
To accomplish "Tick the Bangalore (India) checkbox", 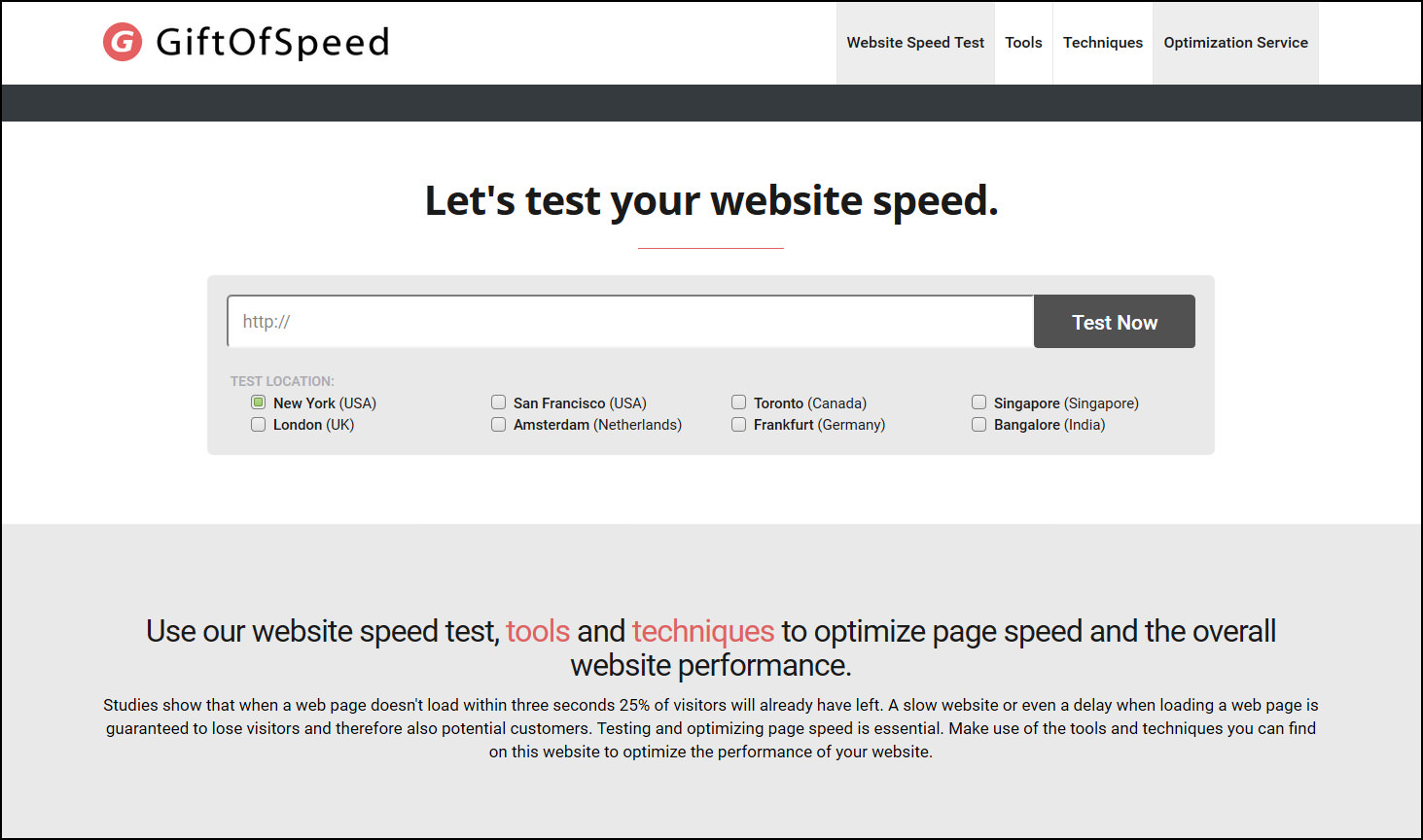I will tap(978, 425).
